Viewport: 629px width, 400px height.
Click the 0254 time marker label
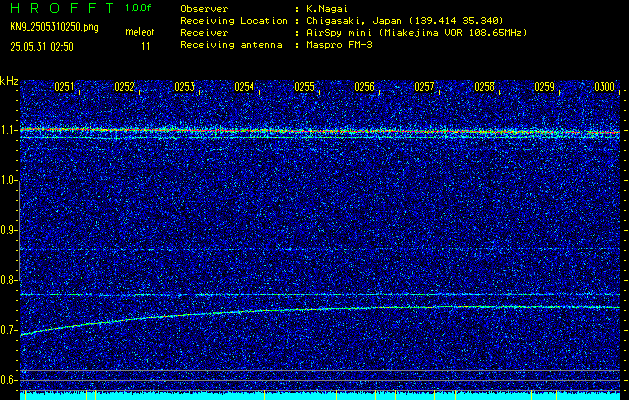pyautogui.click(x=244, y=87)
